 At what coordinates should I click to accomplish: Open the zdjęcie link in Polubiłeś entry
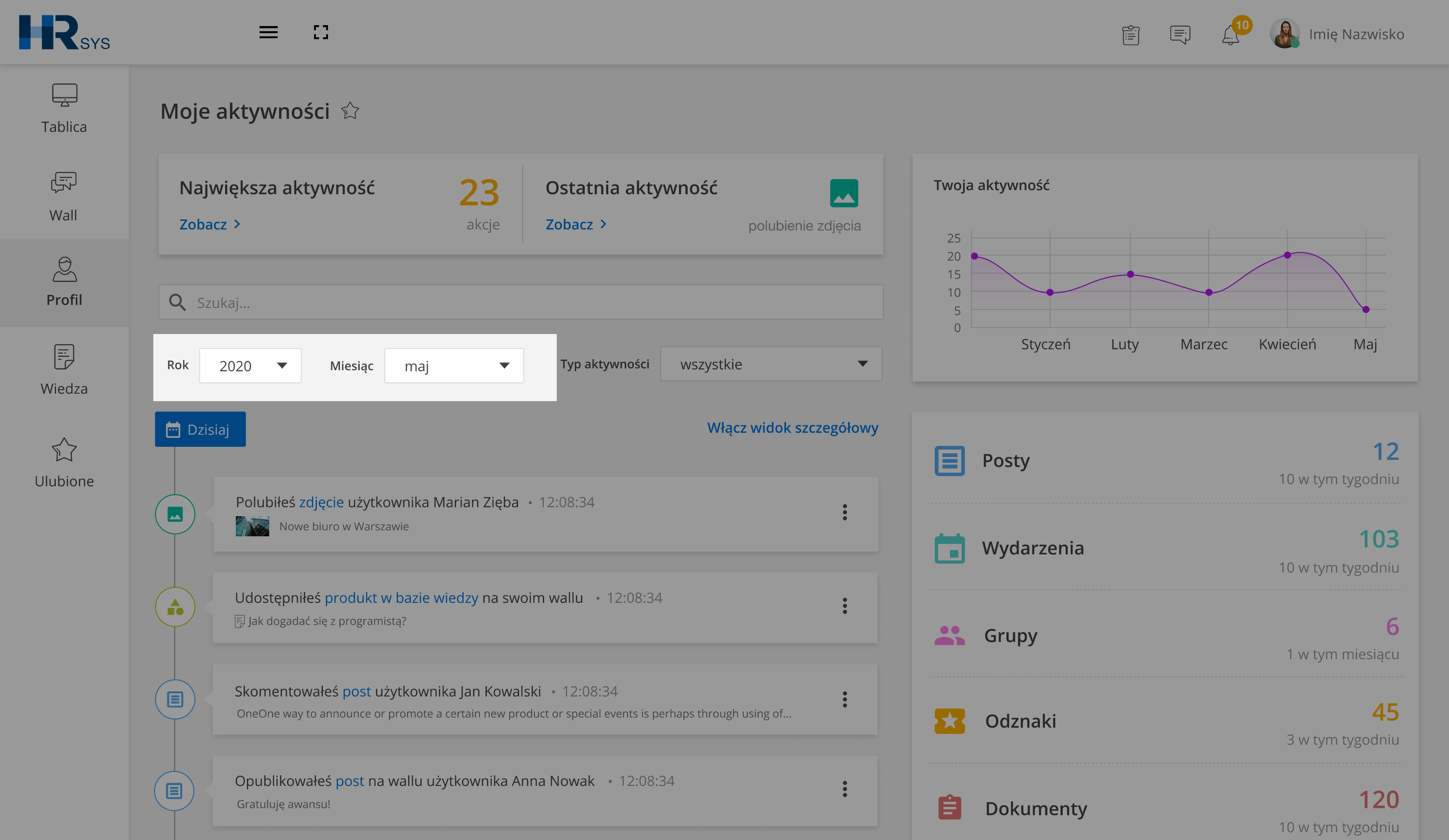(321, 502)
